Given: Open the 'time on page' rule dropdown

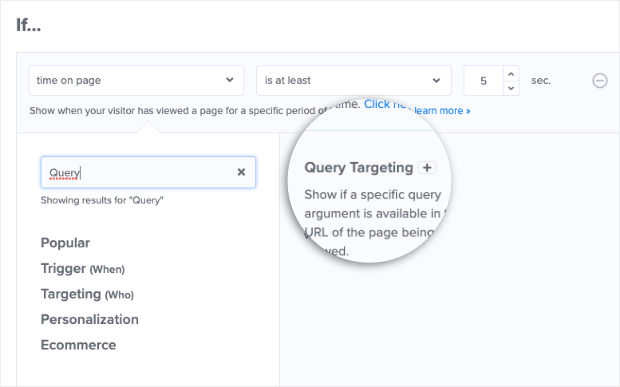Looking at the screenshot, I should 136,81.
